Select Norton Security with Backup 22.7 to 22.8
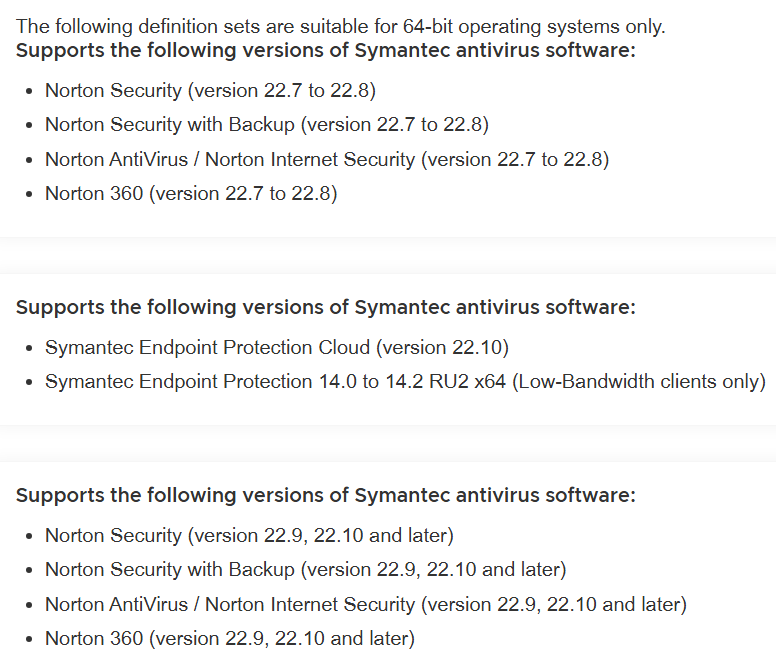776x665 pixels. point(266,125)
